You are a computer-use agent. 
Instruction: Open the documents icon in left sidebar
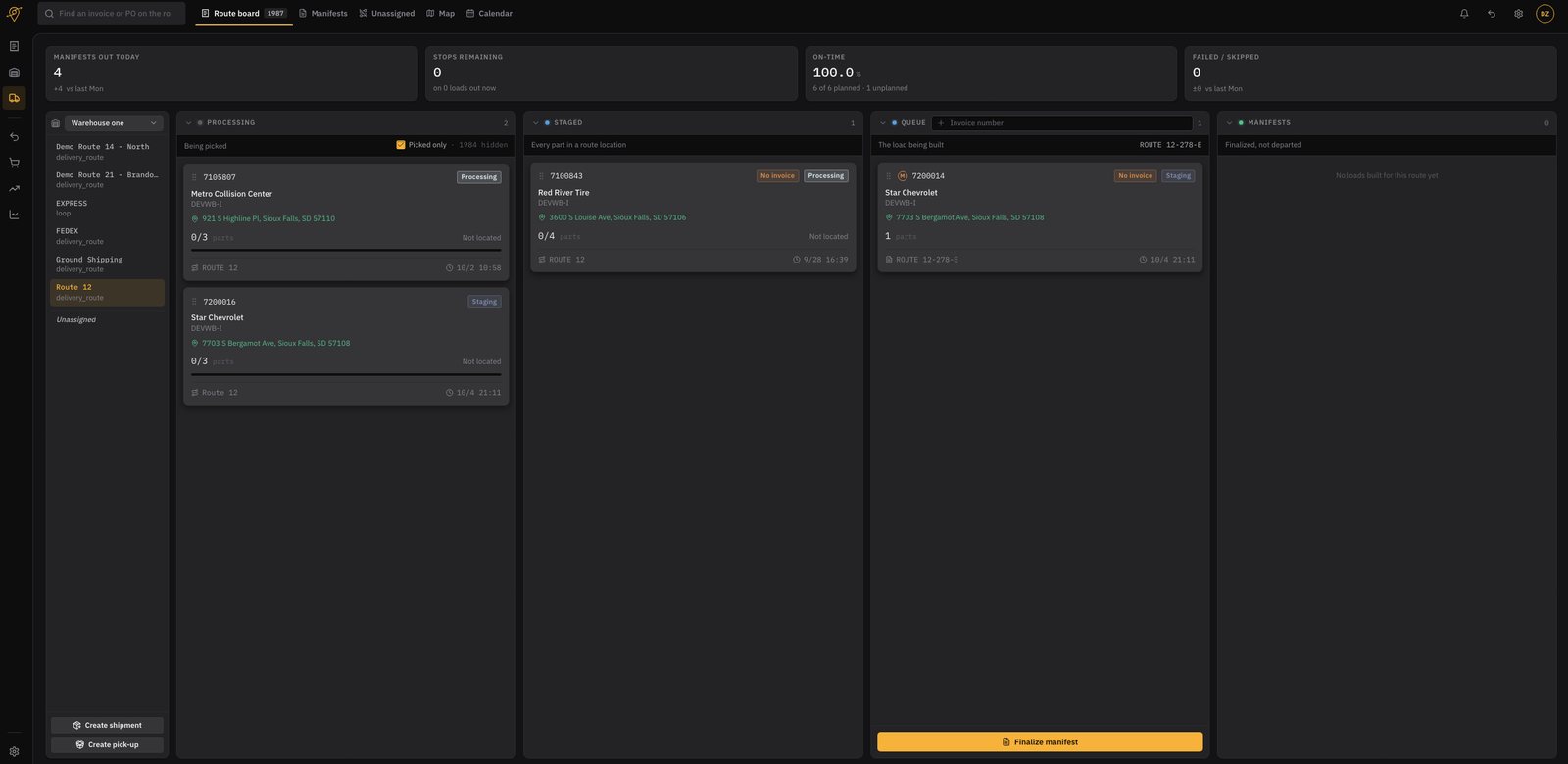click(14, 46)
